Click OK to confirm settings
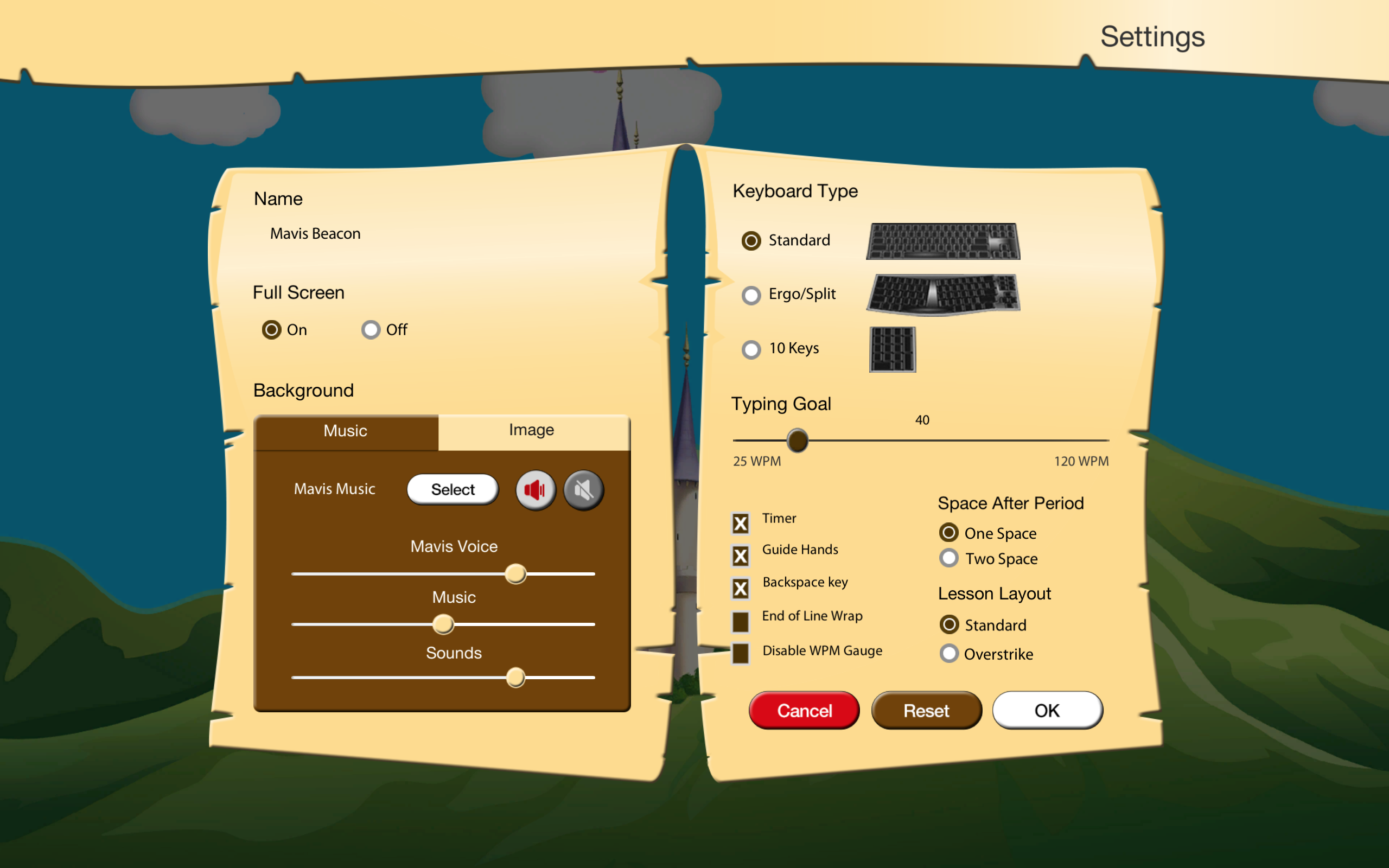This screenshot has width=1389, height=868. pyautogui.click(x=1046, y=711)
